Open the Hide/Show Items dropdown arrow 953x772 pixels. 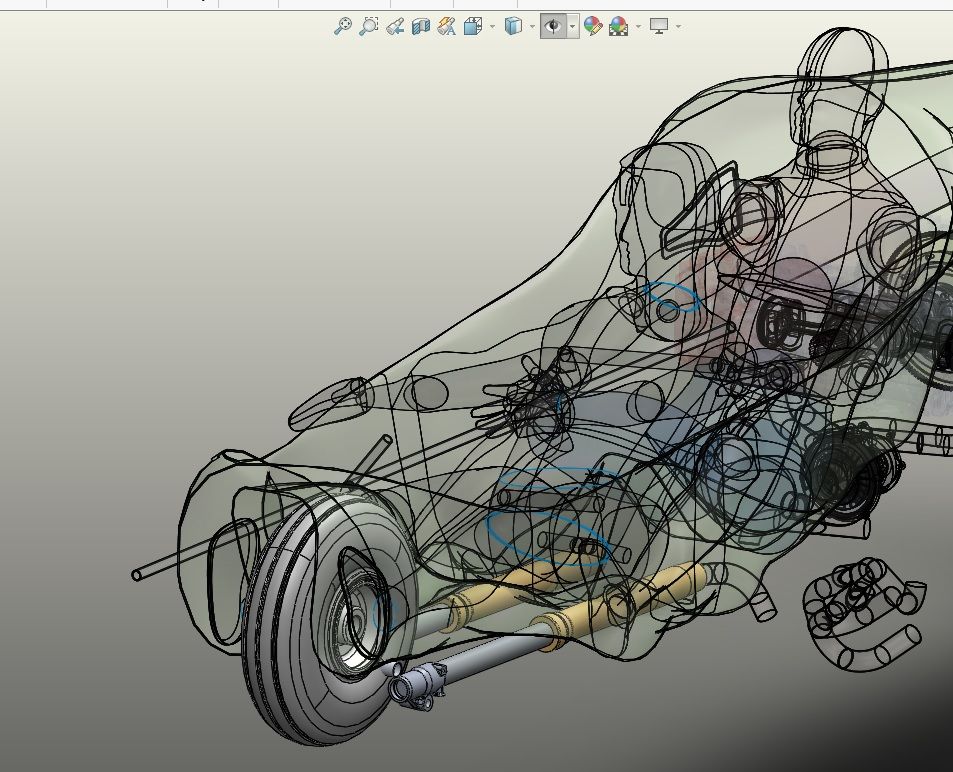coord(572,27)
